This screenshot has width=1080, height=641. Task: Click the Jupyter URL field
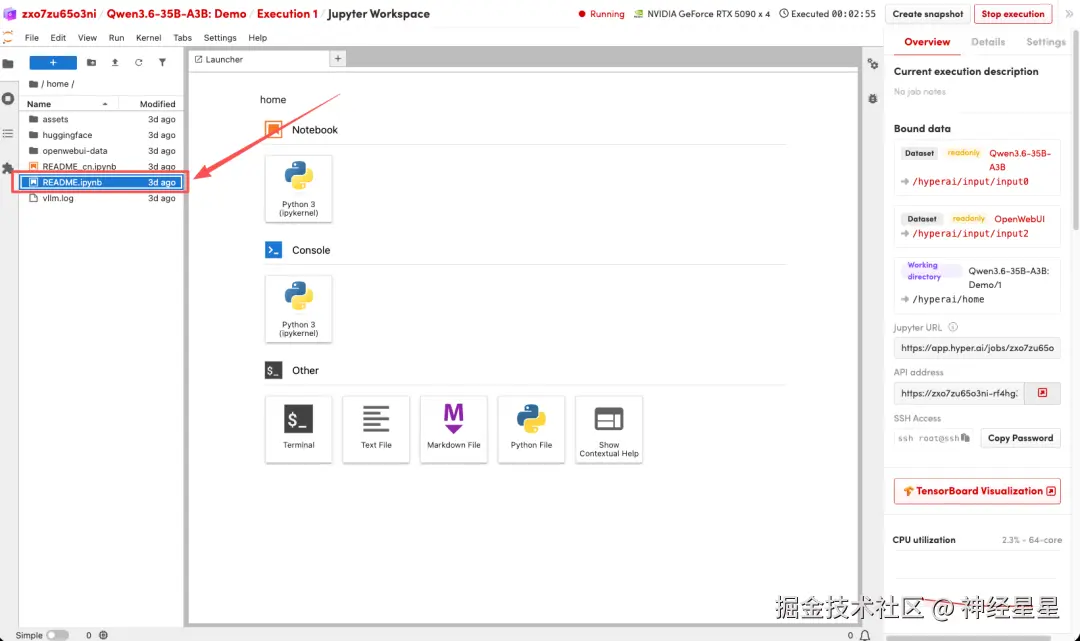pos(977,348)
